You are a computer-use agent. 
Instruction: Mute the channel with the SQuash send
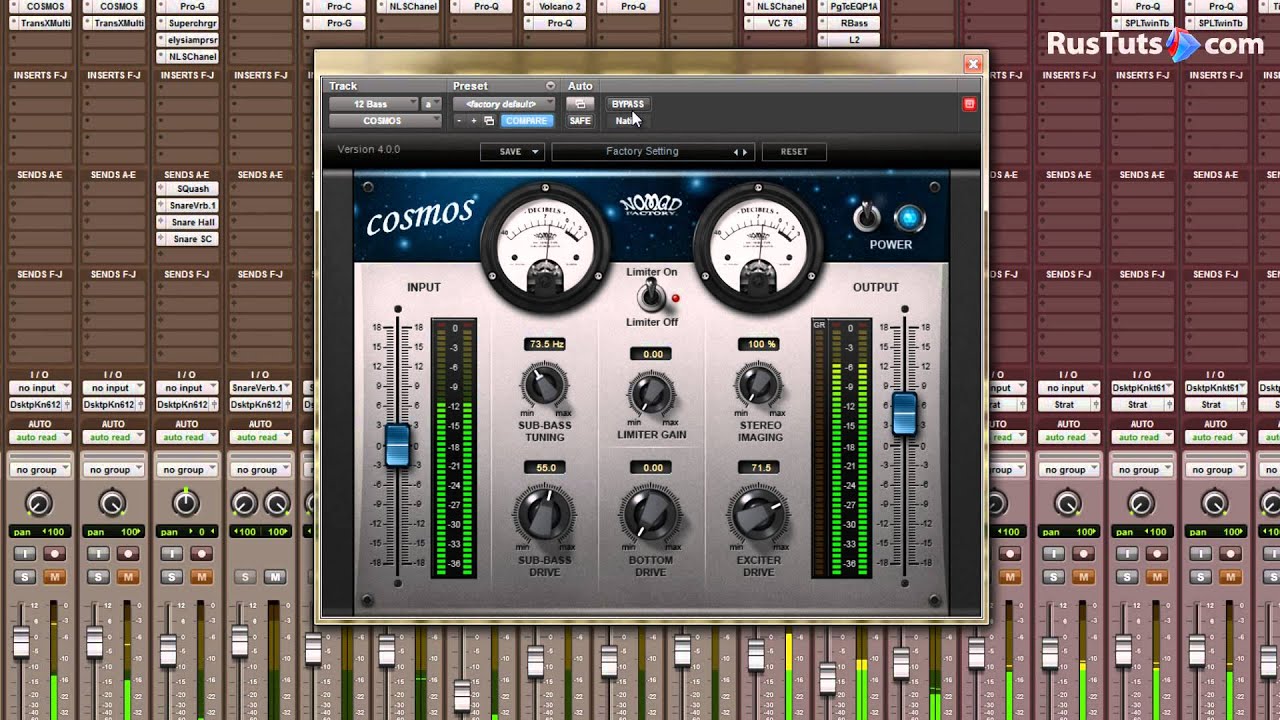(201, 577)
